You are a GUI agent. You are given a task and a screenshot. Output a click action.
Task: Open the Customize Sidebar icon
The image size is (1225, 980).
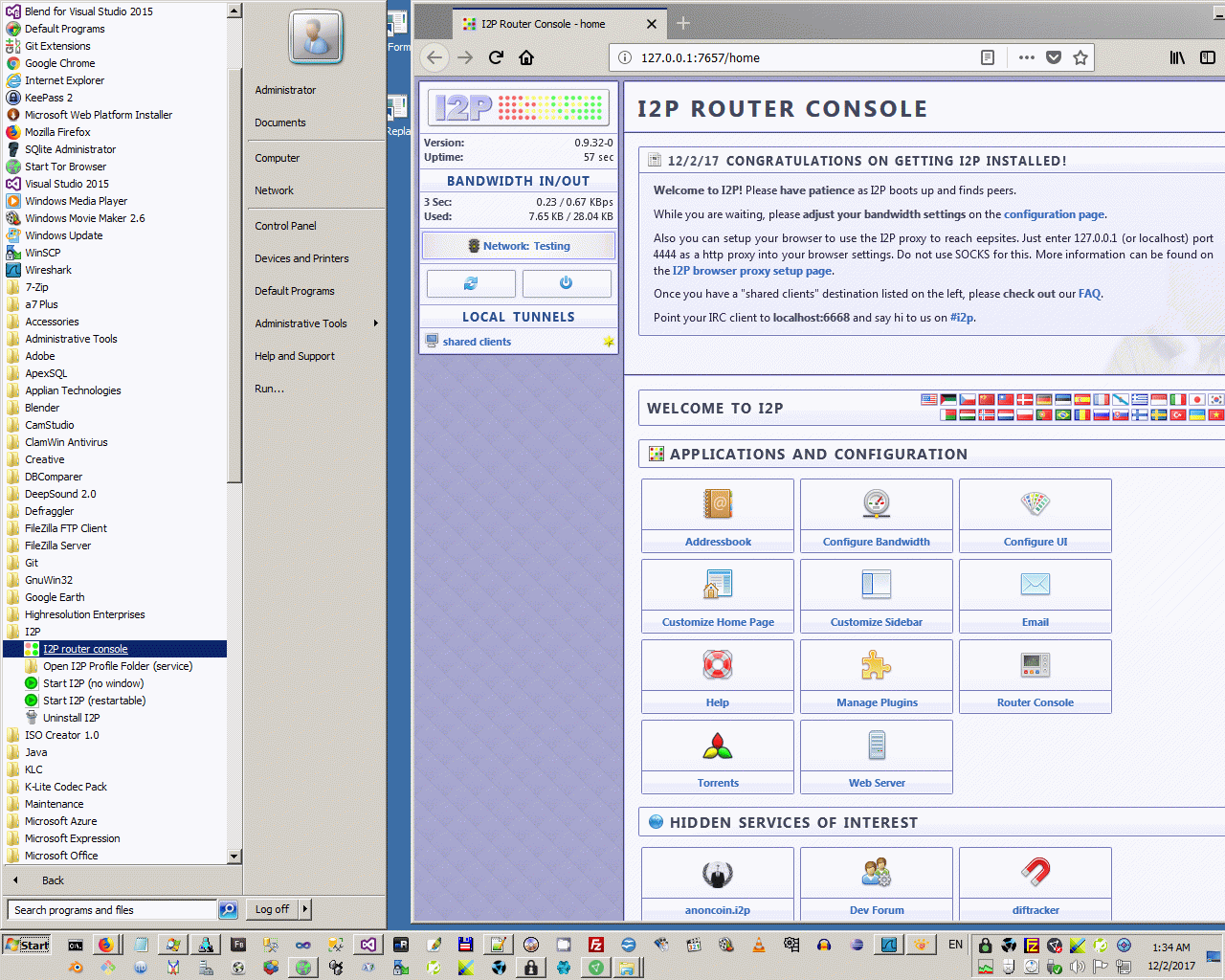[877, 584]
